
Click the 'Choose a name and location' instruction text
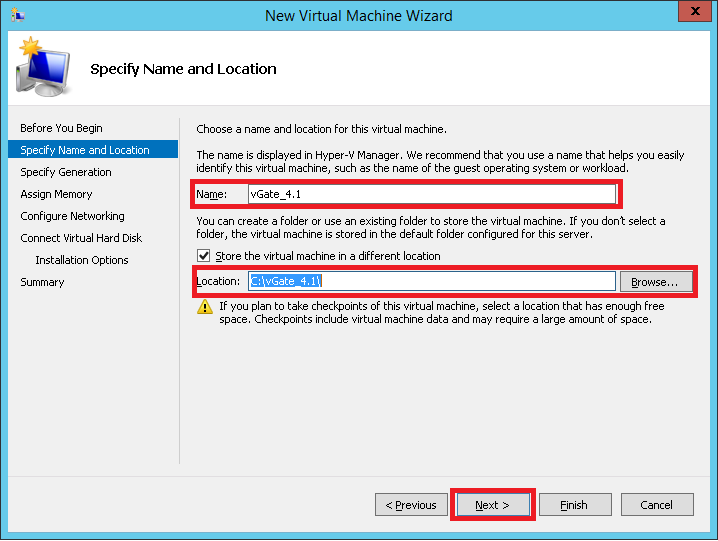[321, 129]
